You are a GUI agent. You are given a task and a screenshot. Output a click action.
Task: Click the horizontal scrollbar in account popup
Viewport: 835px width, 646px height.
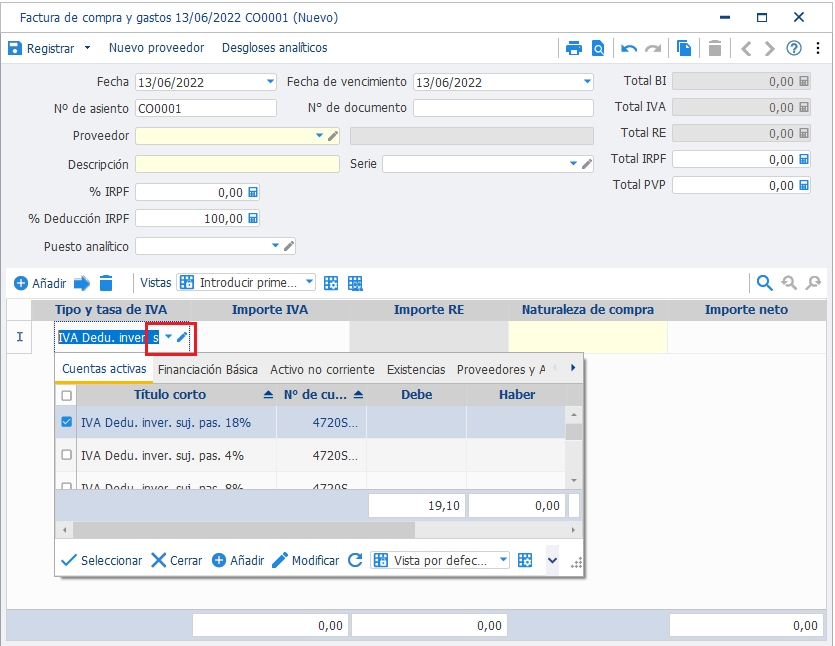[x=244, y=530]
